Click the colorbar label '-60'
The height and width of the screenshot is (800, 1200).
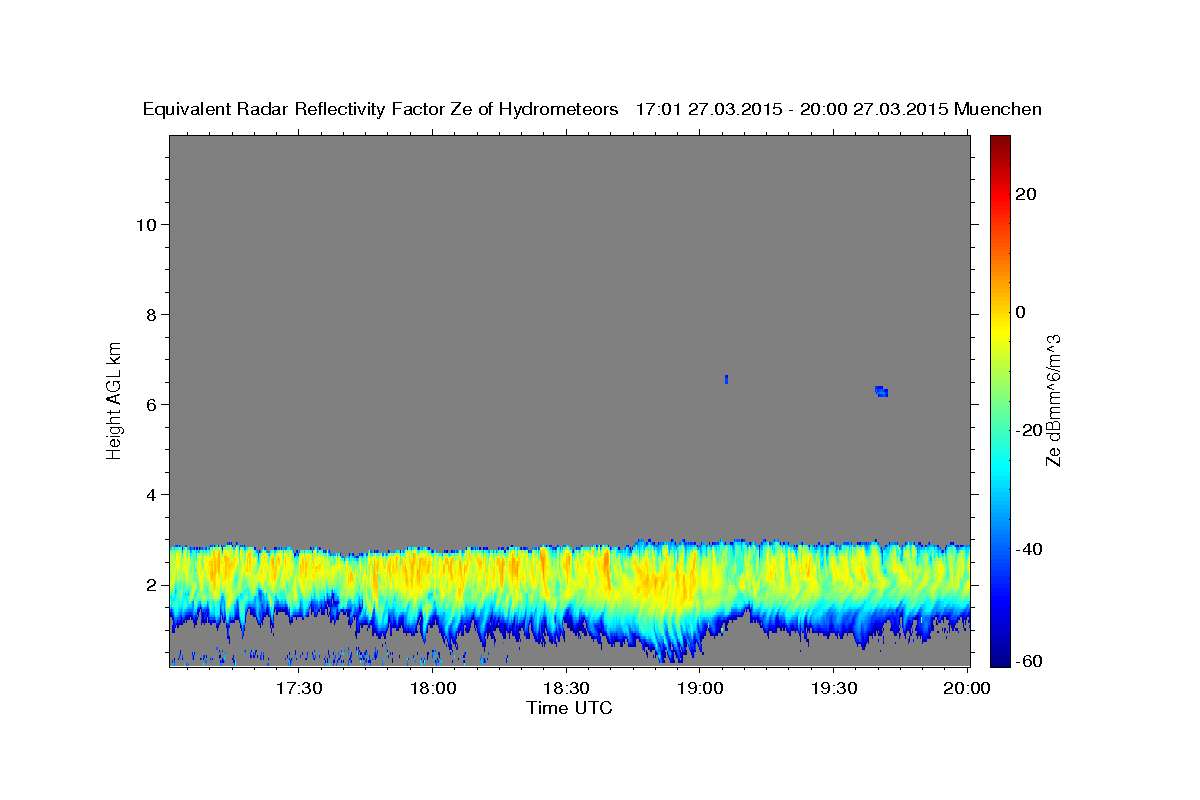click(x=1028, y=660)
